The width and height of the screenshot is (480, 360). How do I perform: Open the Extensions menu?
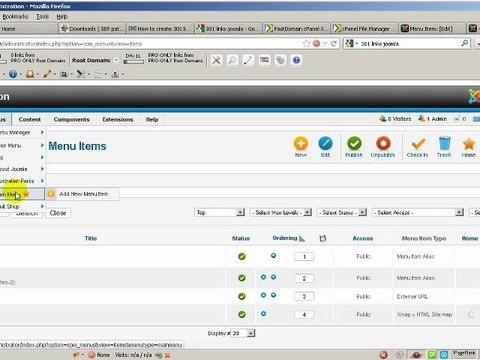click(x=118, y=119)
